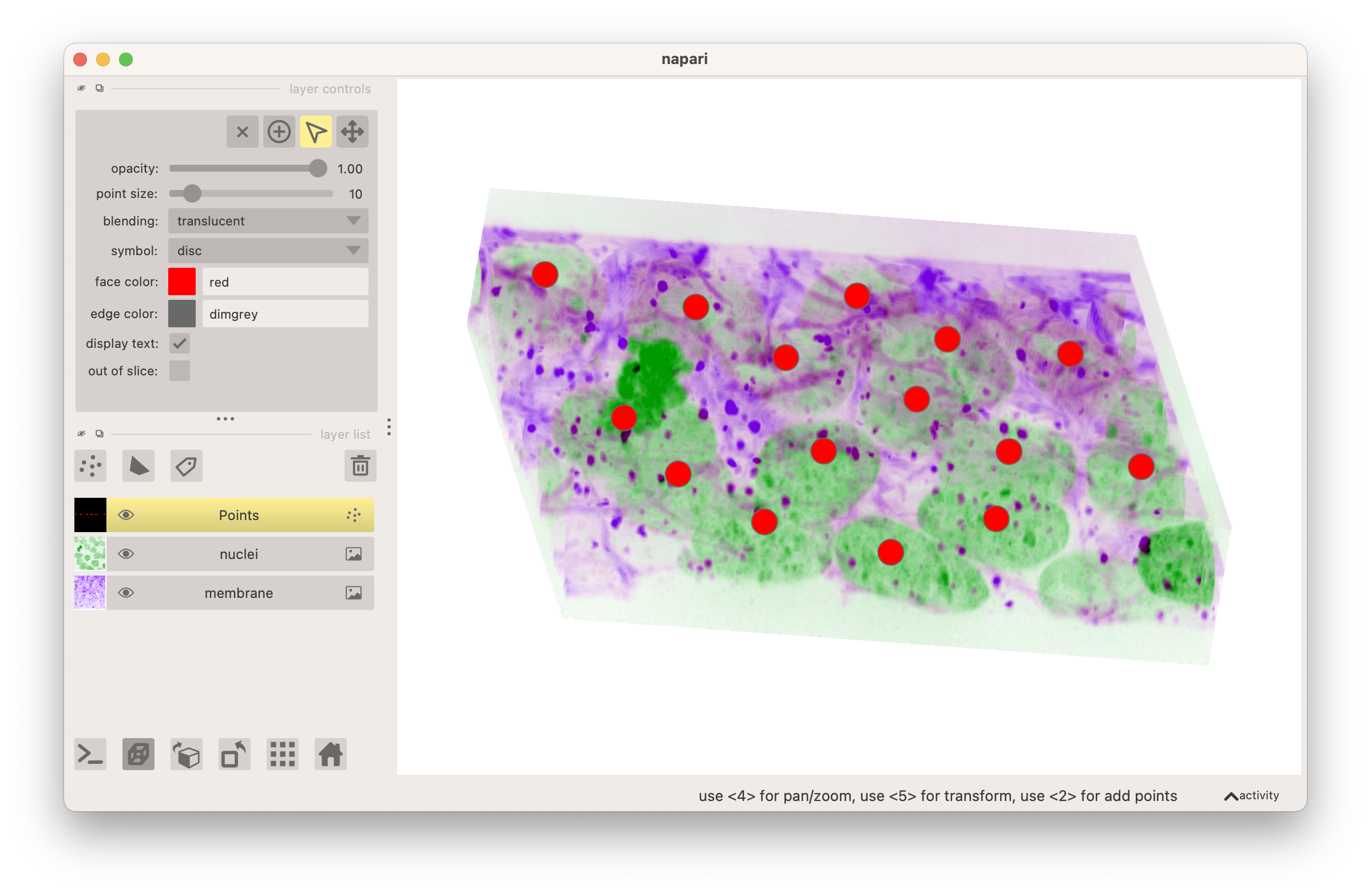Roll the dimensions order

(186, 754)
